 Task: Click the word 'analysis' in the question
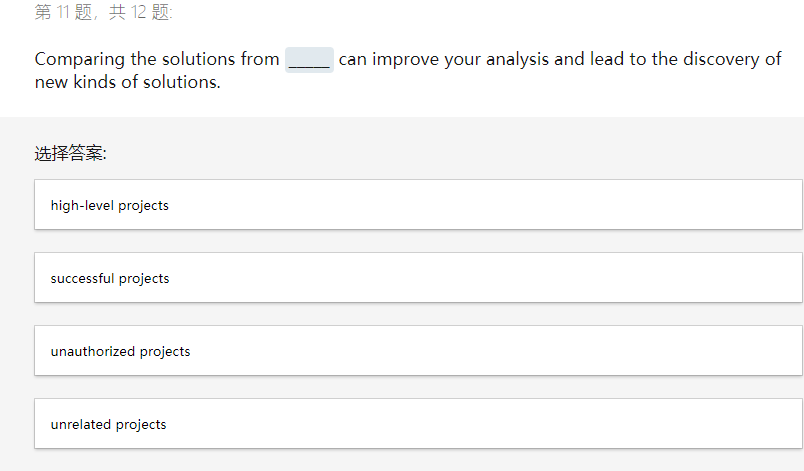[517, 59]
